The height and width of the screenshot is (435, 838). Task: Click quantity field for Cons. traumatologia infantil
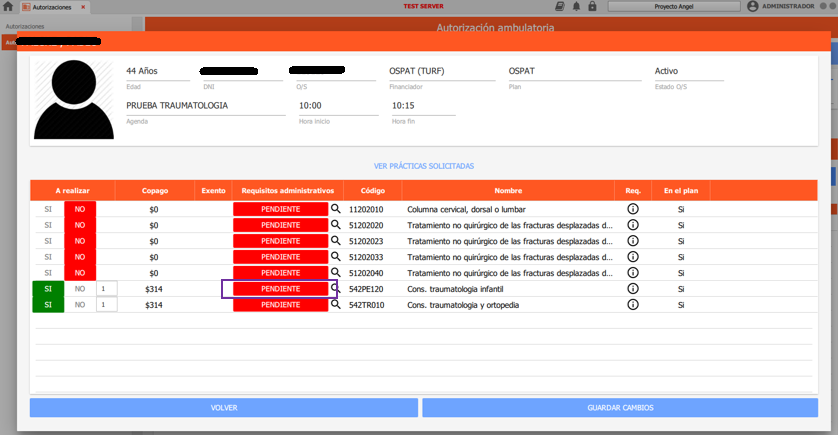click(106, 289)
